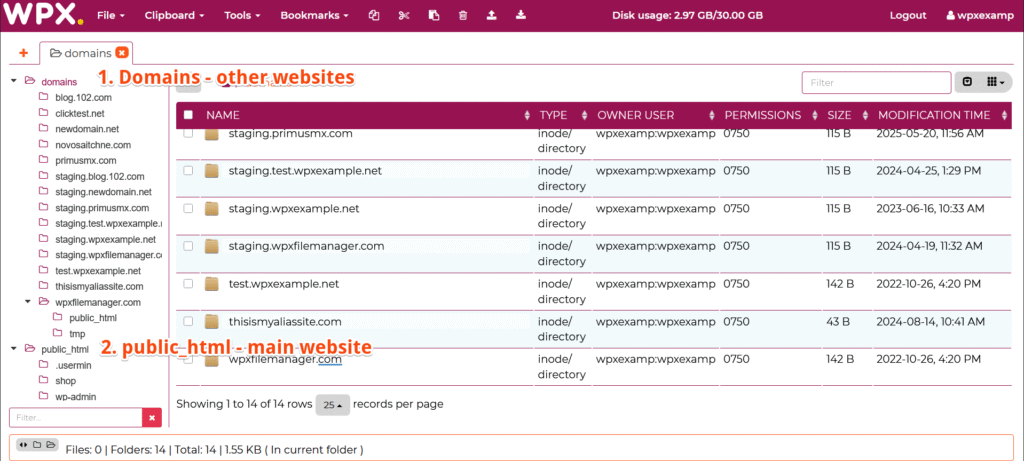
Task: Check the staging.primusmx.com row checkbox
Action: tap(188, 133)
